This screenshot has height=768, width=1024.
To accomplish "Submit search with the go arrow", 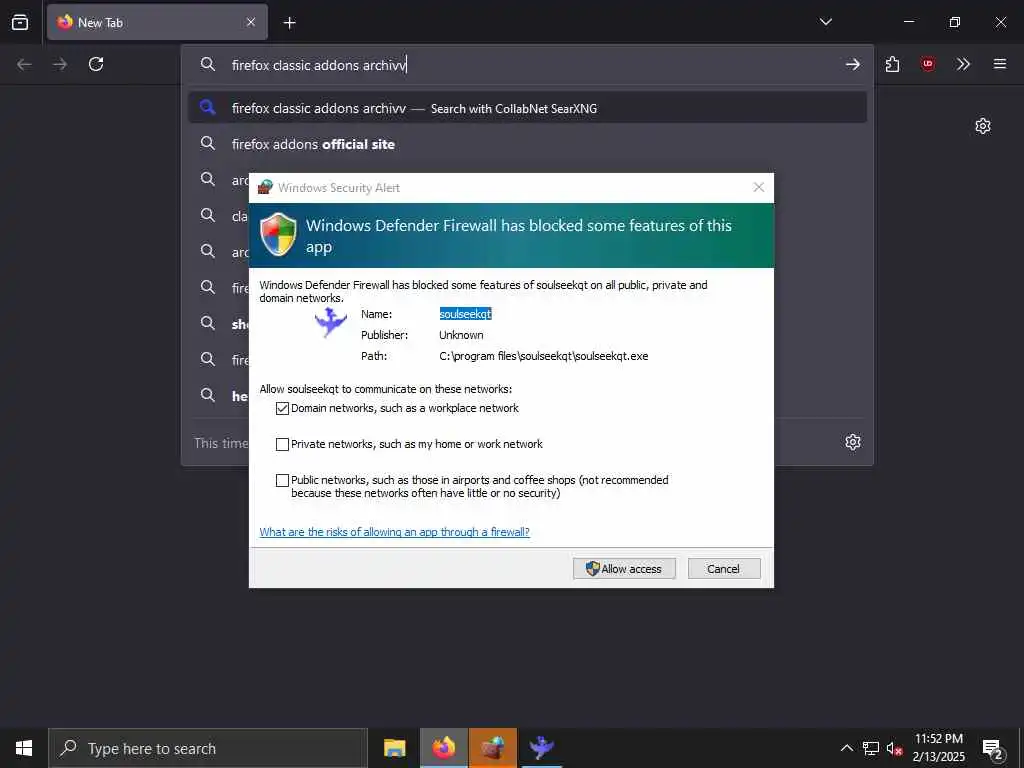I will click(x=852, y=64).
